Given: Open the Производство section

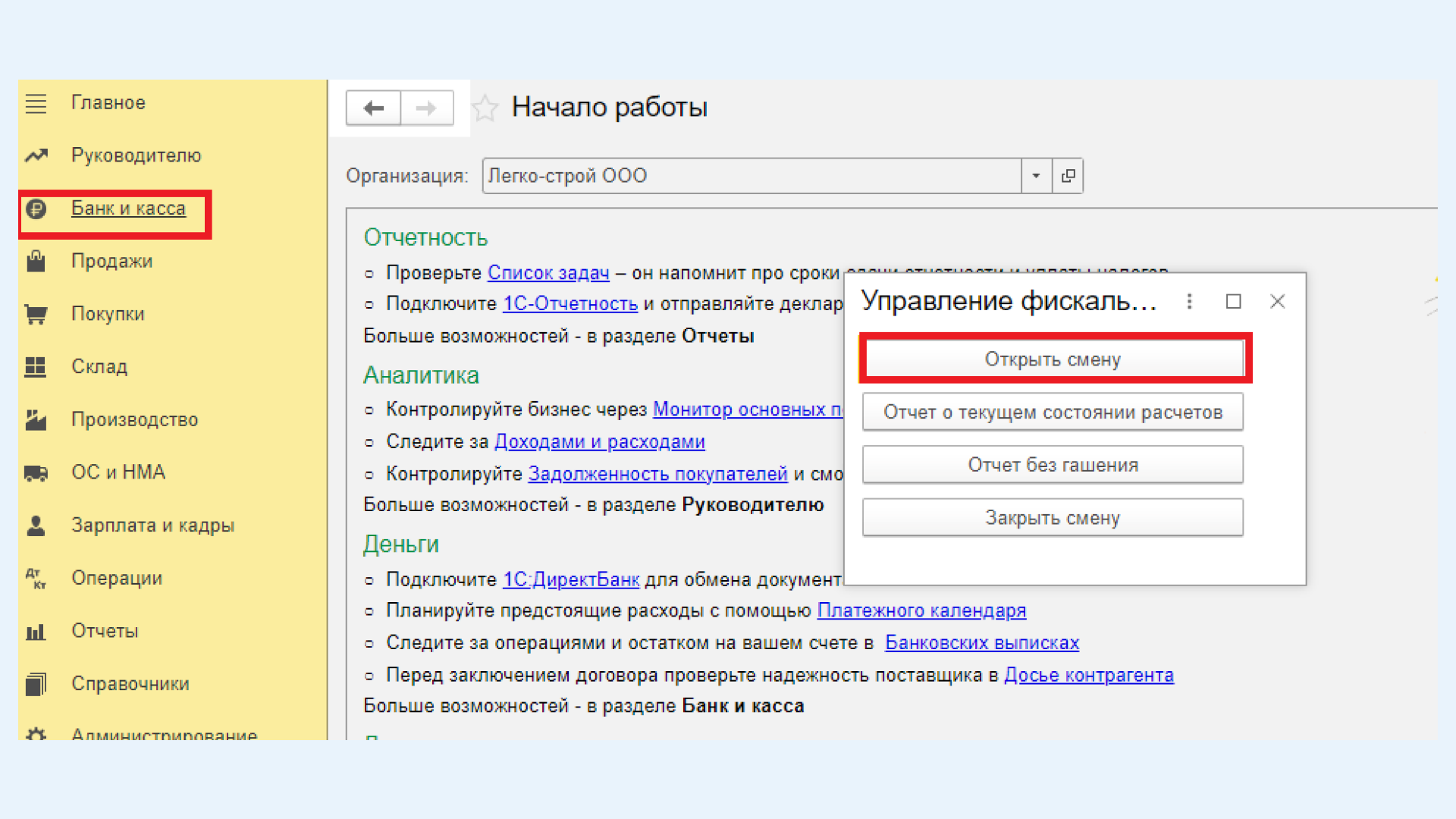Looking at the screenshot, I should 135,419.
